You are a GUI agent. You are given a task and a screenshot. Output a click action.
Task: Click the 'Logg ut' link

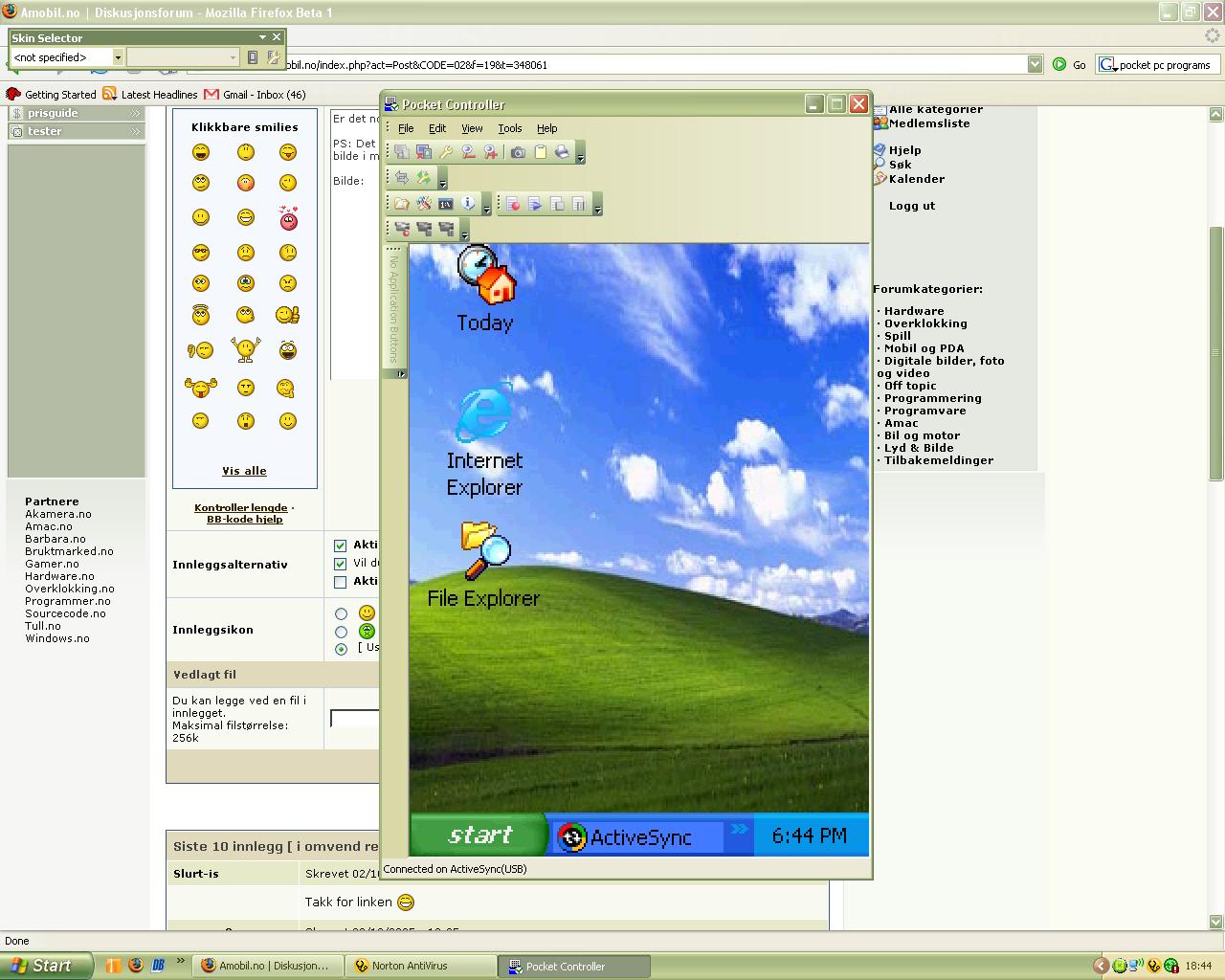[912, 206]
